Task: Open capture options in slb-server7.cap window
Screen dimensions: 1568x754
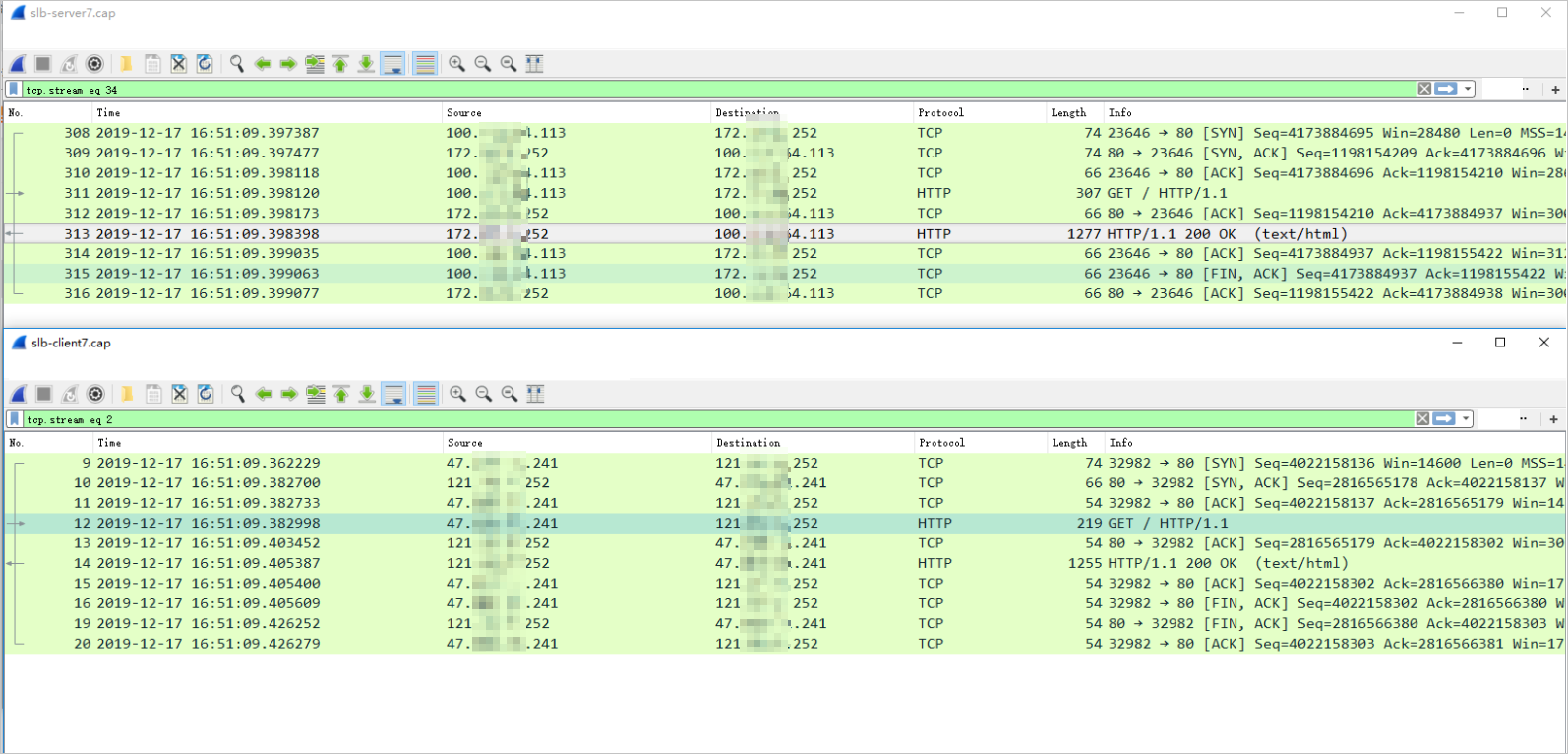Action: pyautogui.click(x=94, y=64)
